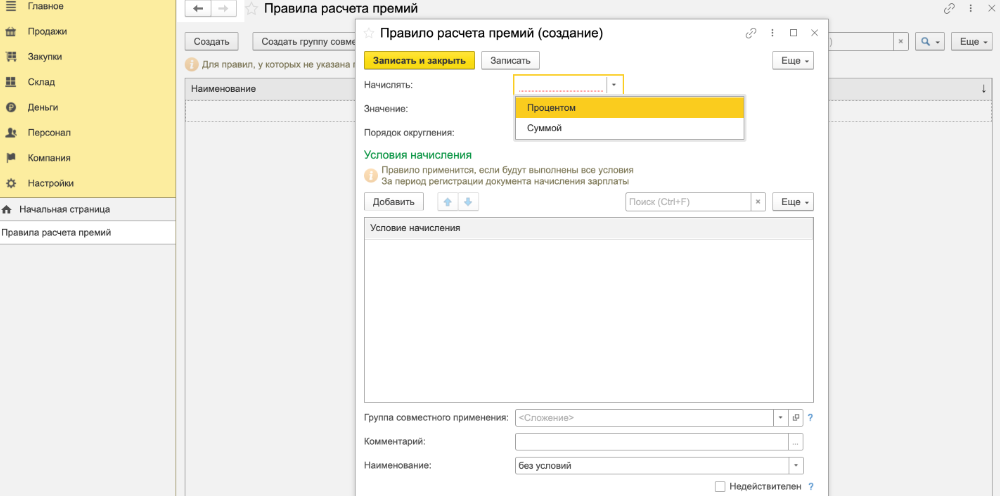Click Создать группу совместного применения button
The image size is (1000, 496).
click(304, 41)
